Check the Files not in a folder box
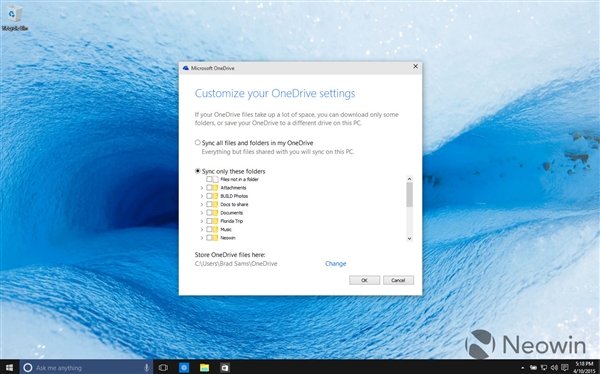The height and width of the screenshot is (374, 600). click(x=209, y=179)
